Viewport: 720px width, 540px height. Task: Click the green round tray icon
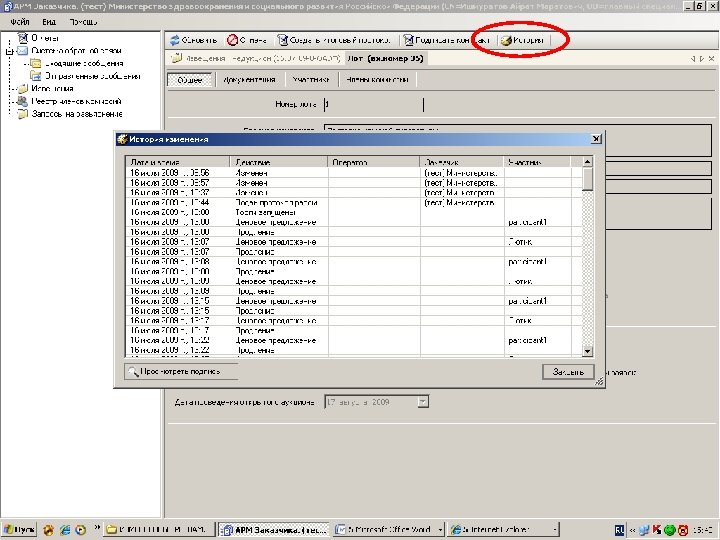pos(669,530)
